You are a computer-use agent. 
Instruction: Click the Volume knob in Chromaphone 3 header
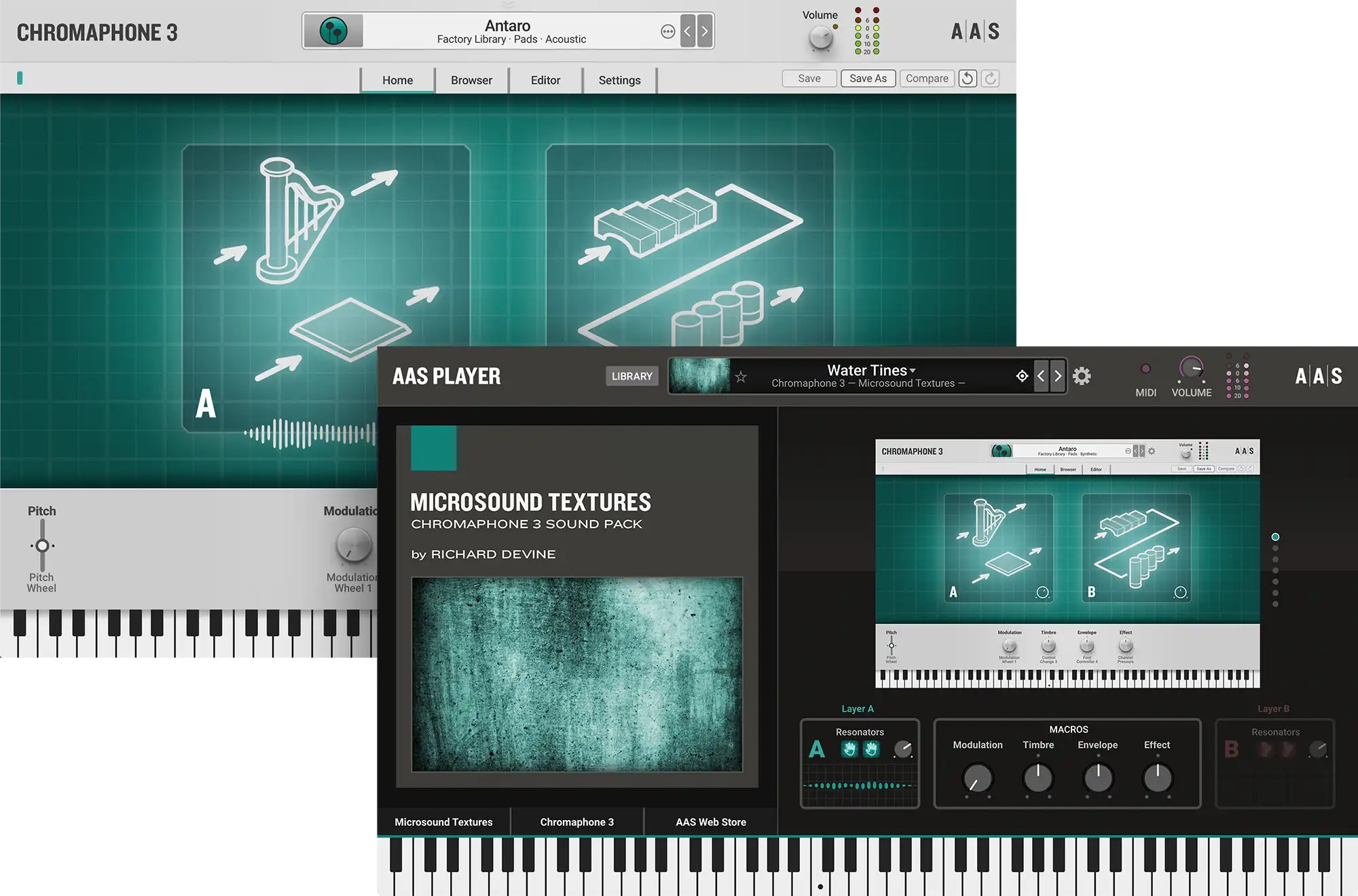coord(821,38)
